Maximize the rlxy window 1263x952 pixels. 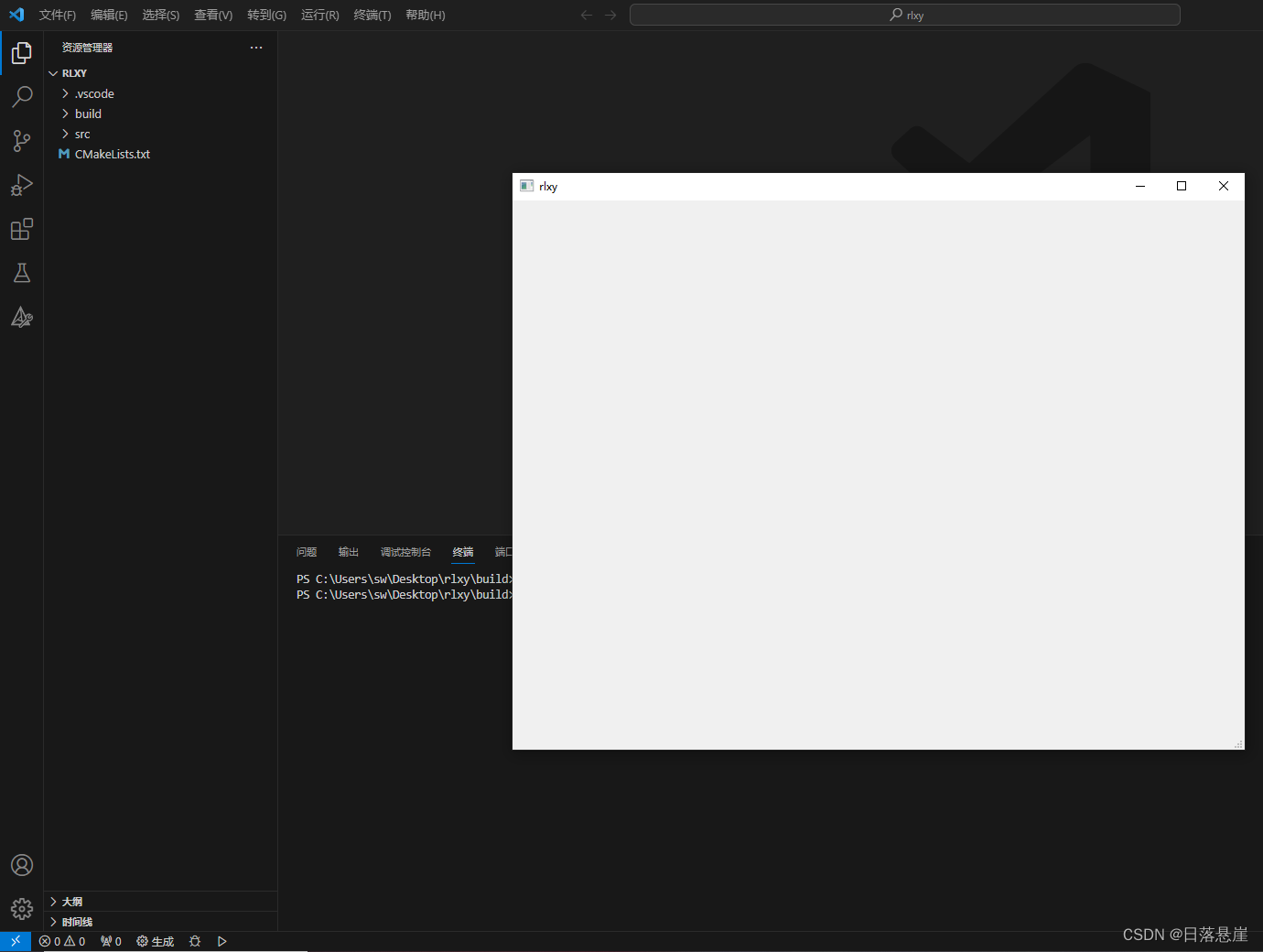[1182, 186]
